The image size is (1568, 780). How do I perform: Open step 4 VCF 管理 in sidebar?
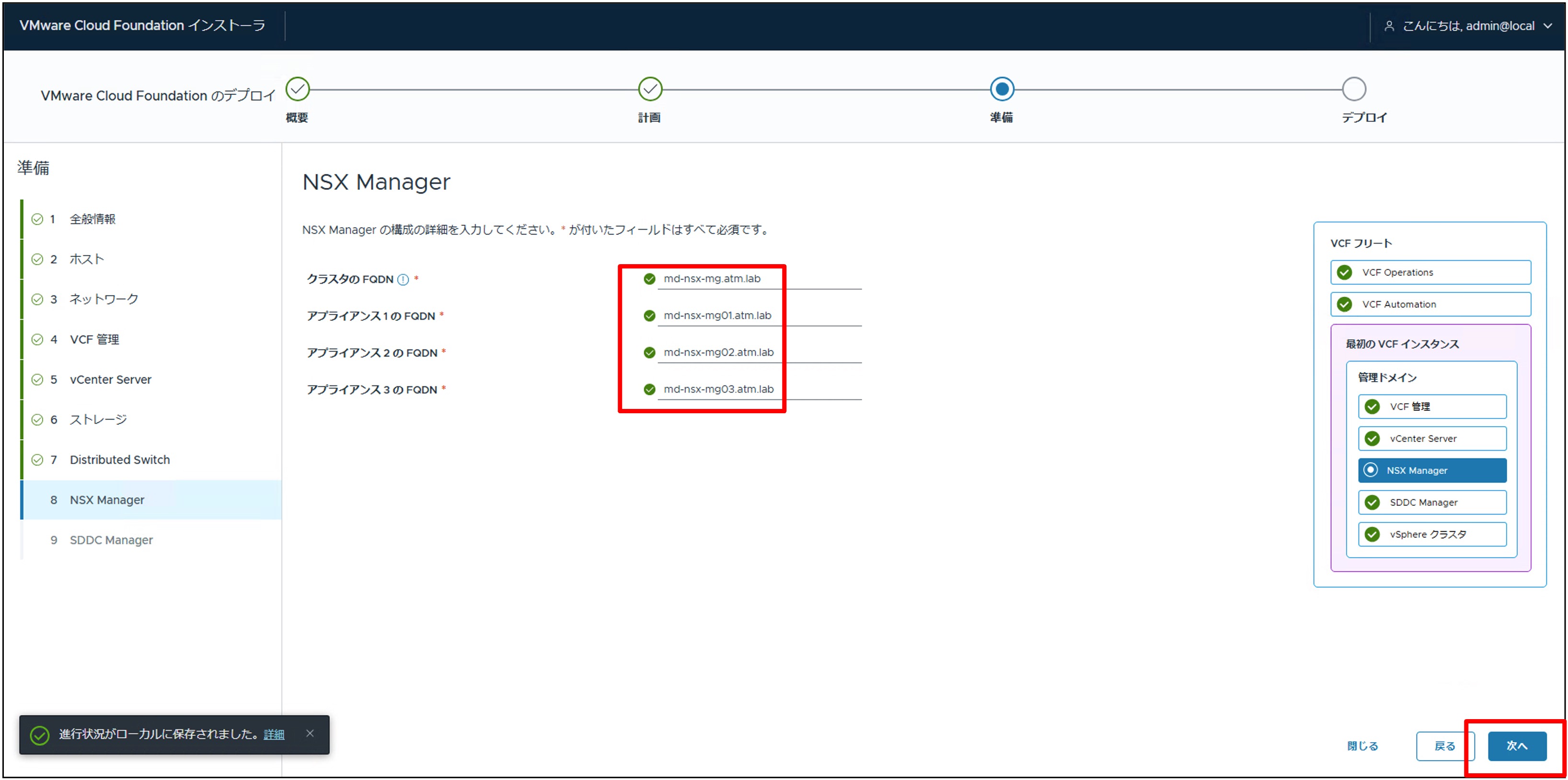pos(151,340)
